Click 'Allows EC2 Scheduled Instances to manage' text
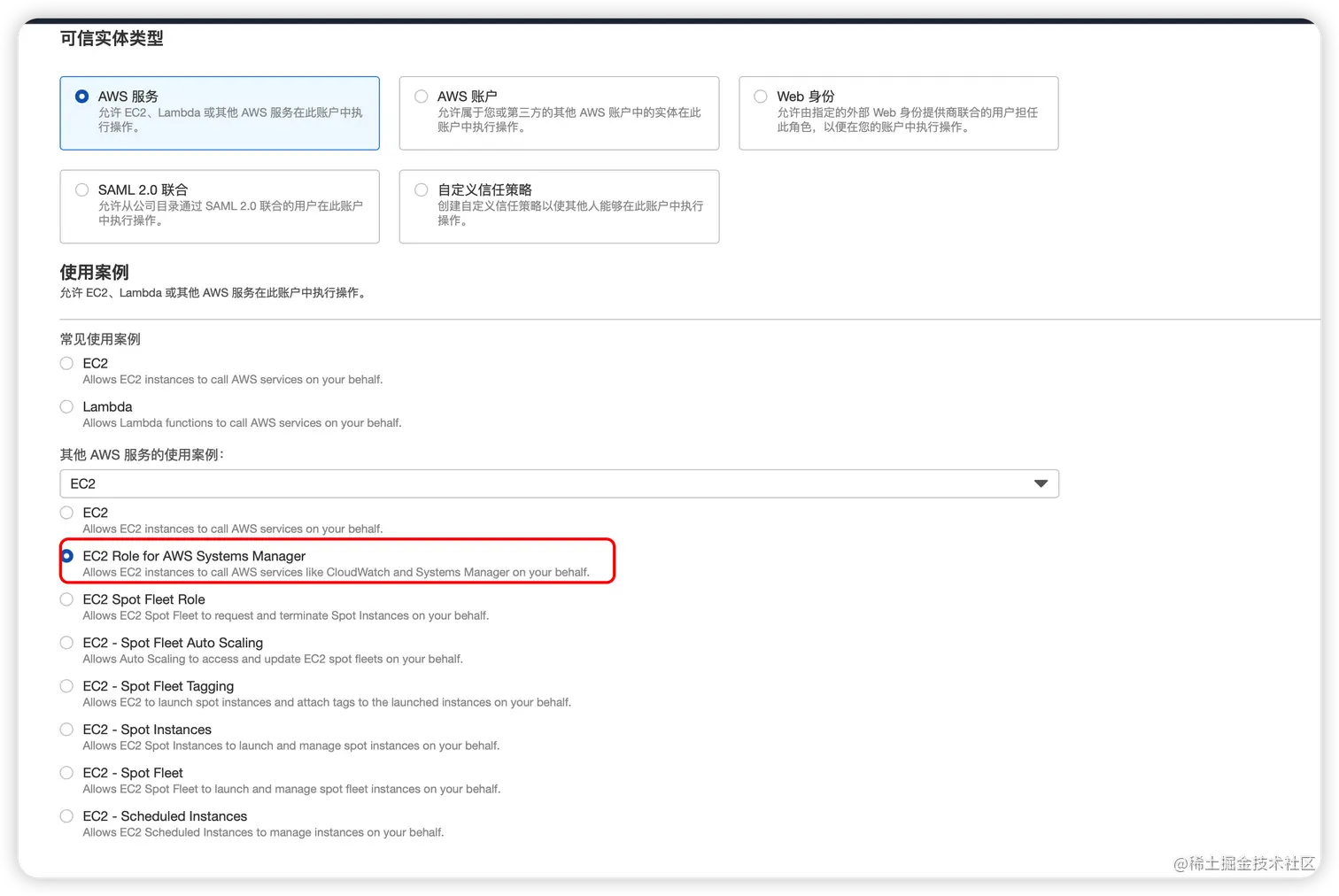Viewport: 1339px width, 896px height. (x=263, y=833)
